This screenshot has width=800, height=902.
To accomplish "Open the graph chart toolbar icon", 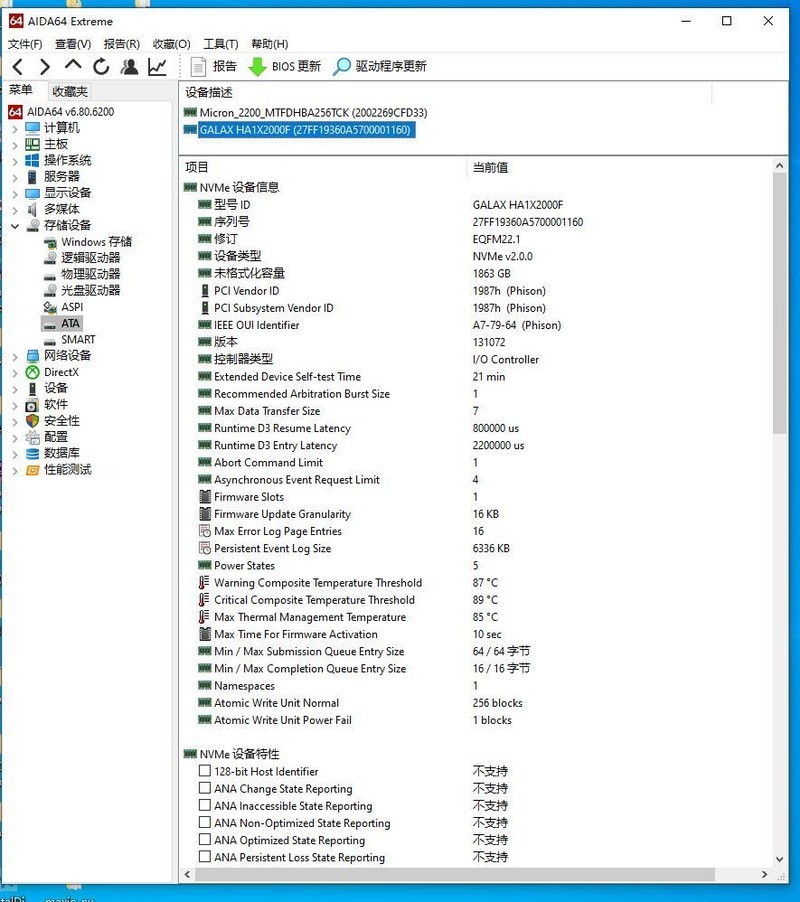I will (x=157, y=67).
